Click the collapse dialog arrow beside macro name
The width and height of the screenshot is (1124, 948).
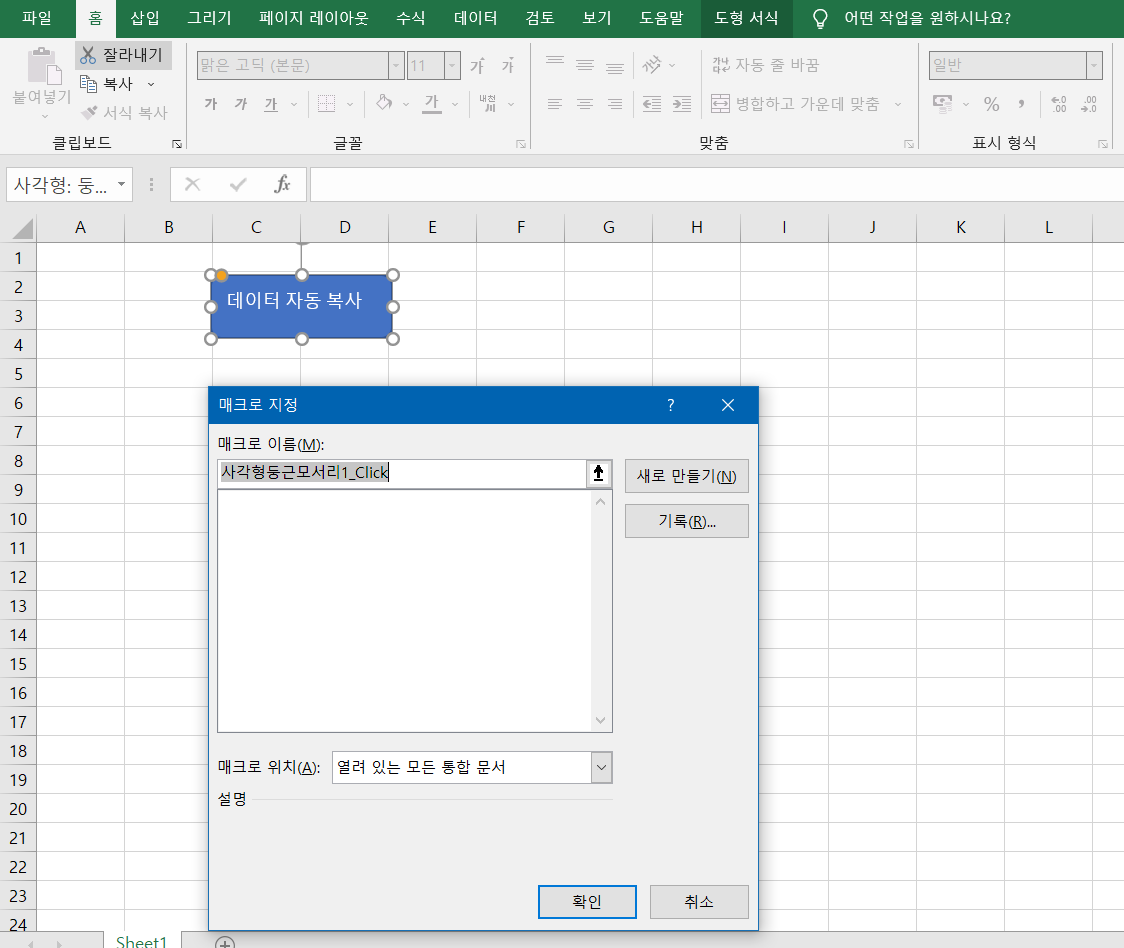(599, 474)
